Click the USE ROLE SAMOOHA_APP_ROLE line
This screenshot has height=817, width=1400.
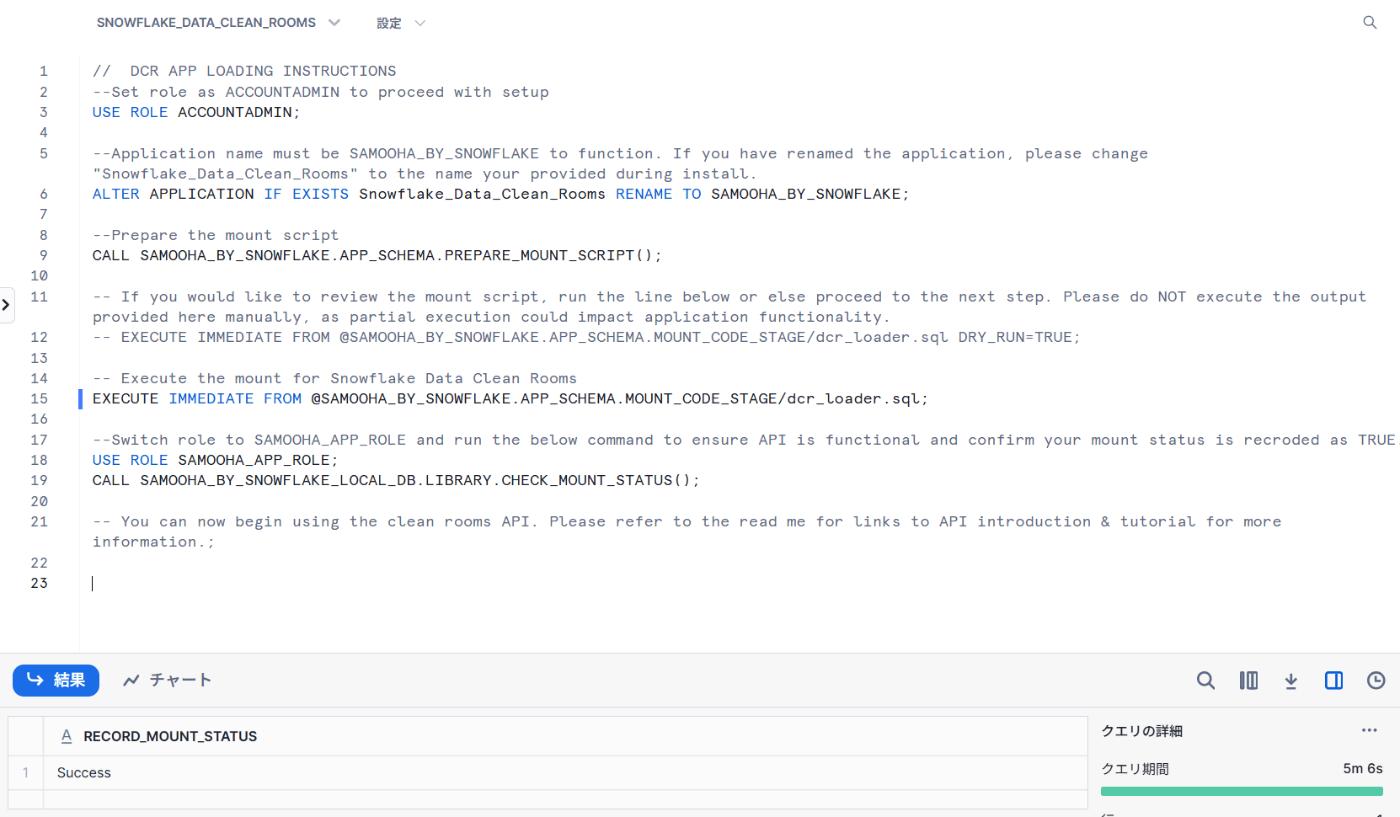click(215, 460)
